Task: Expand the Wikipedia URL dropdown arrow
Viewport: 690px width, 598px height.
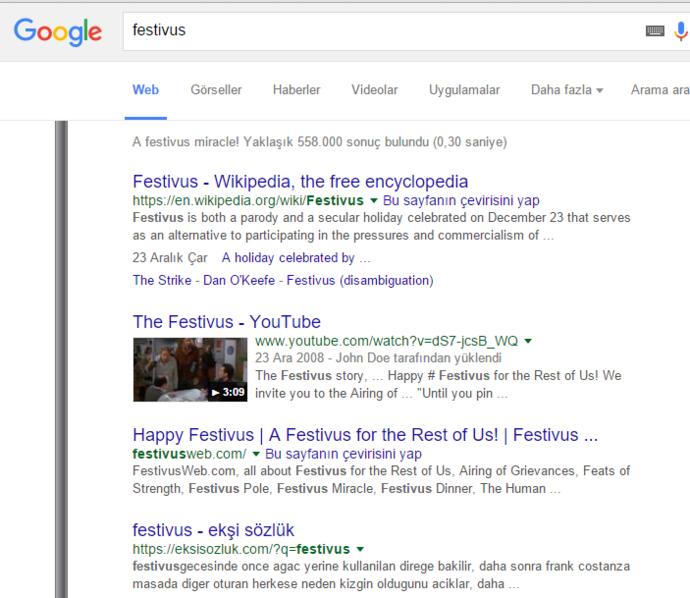Action: pyautogui.click(x=374, y=201)
